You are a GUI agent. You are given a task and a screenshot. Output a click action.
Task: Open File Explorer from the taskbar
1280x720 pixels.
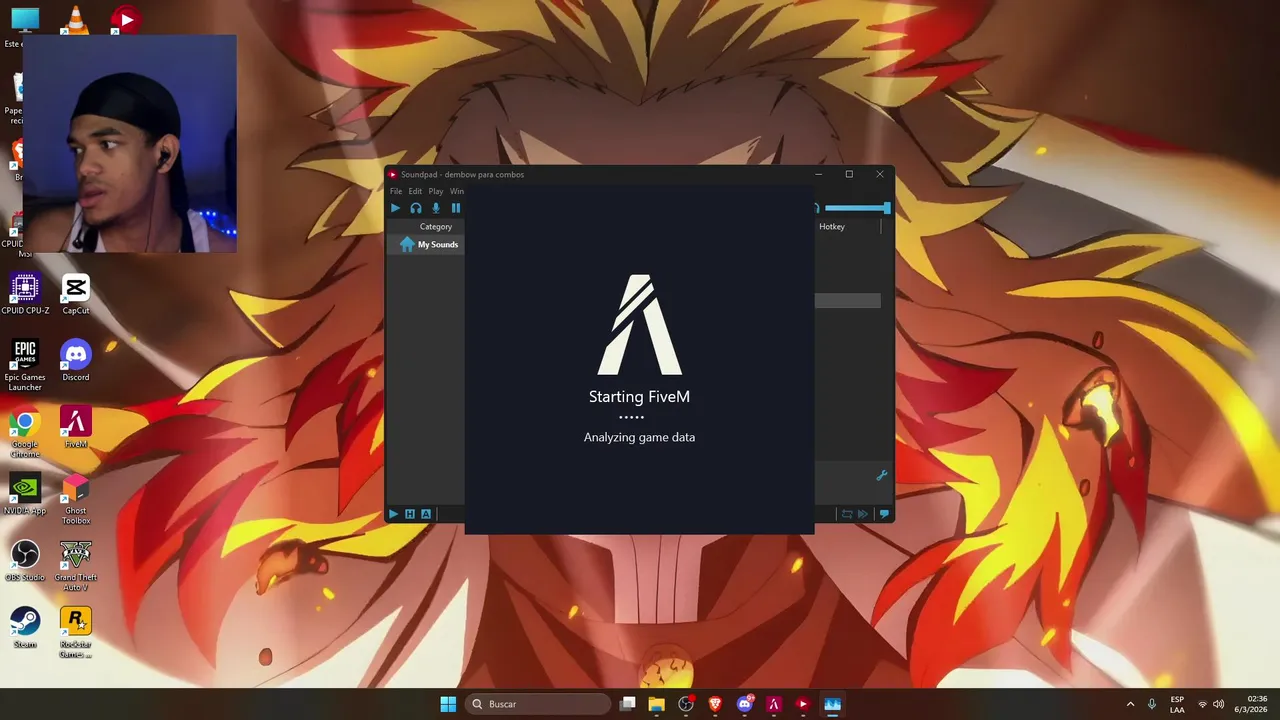[656, 704]
